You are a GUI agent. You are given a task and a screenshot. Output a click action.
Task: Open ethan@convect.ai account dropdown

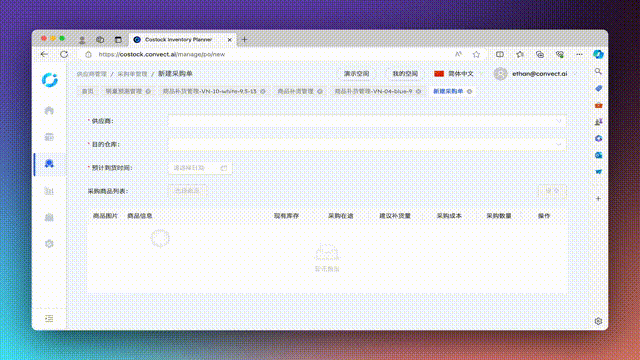(x=536, y=74)
